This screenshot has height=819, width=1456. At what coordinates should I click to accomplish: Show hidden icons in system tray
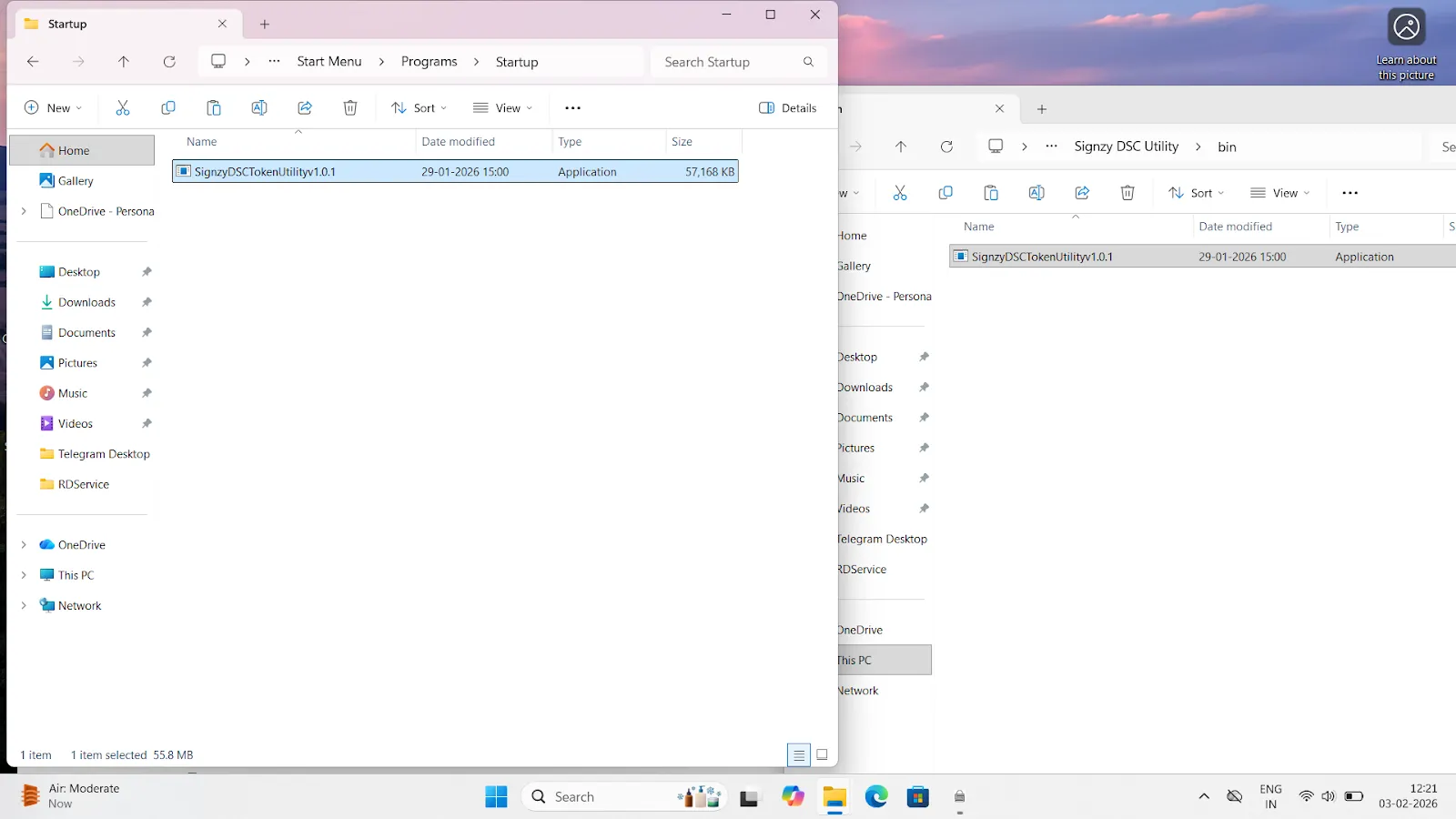[1204, 797]
